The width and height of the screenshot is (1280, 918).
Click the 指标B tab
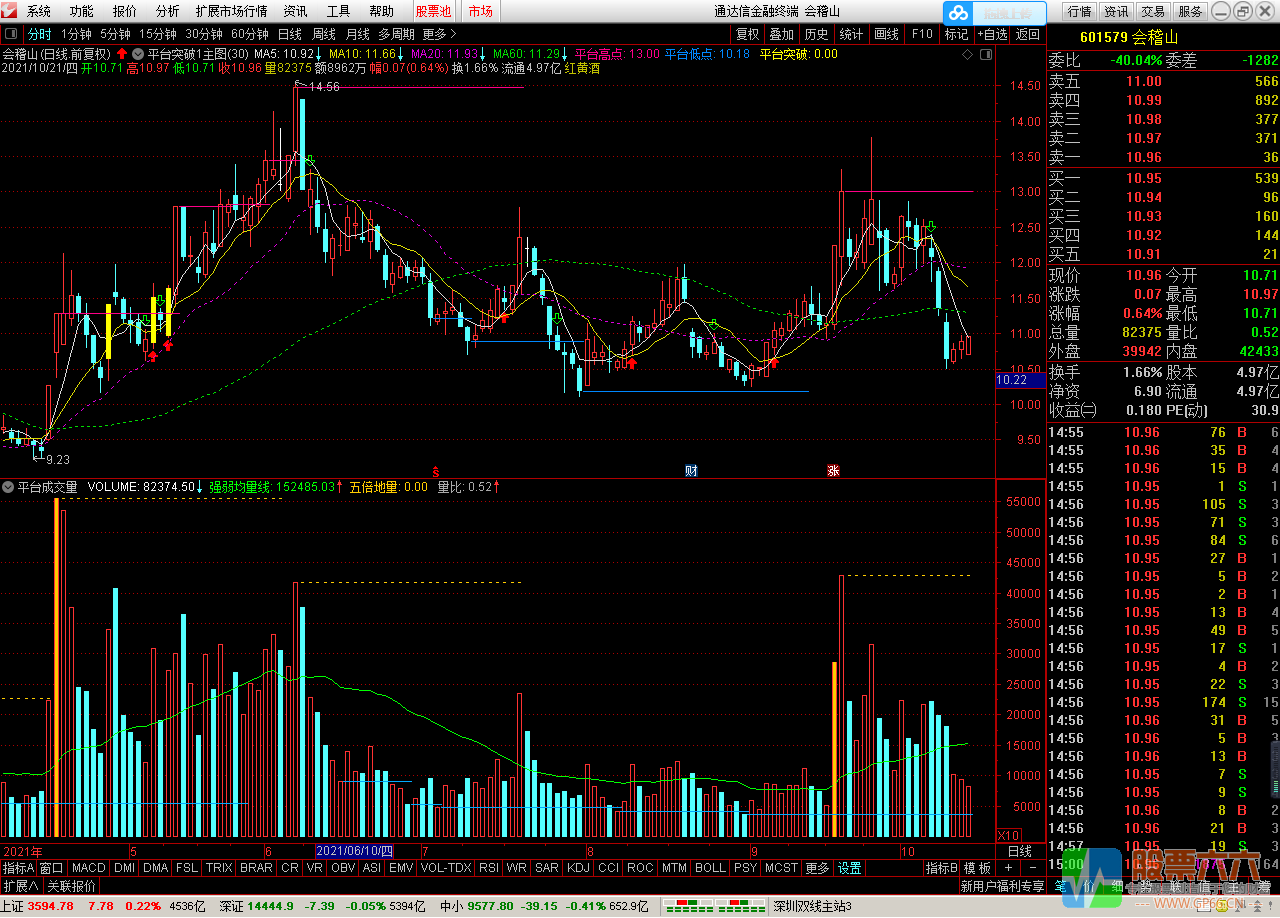click(x=942, y=868)
